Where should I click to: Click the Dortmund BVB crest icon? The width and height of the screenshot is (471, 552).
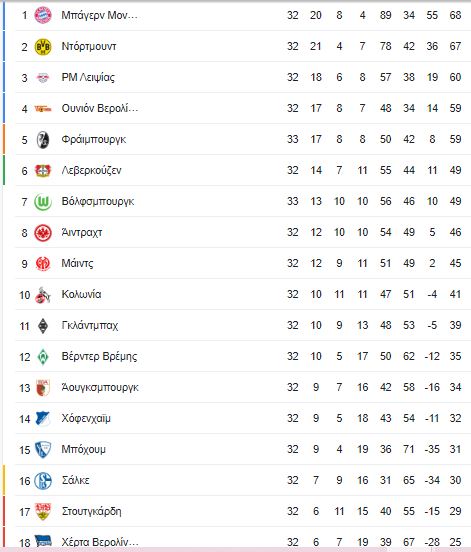(43, 46)
